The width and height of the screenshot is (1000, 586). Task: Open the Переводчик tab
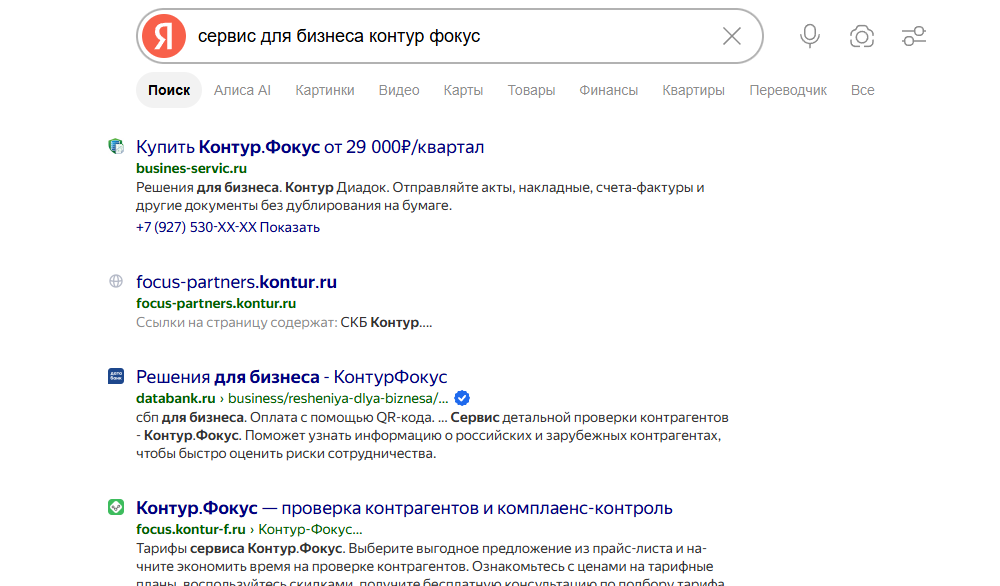tap(788, 91)
